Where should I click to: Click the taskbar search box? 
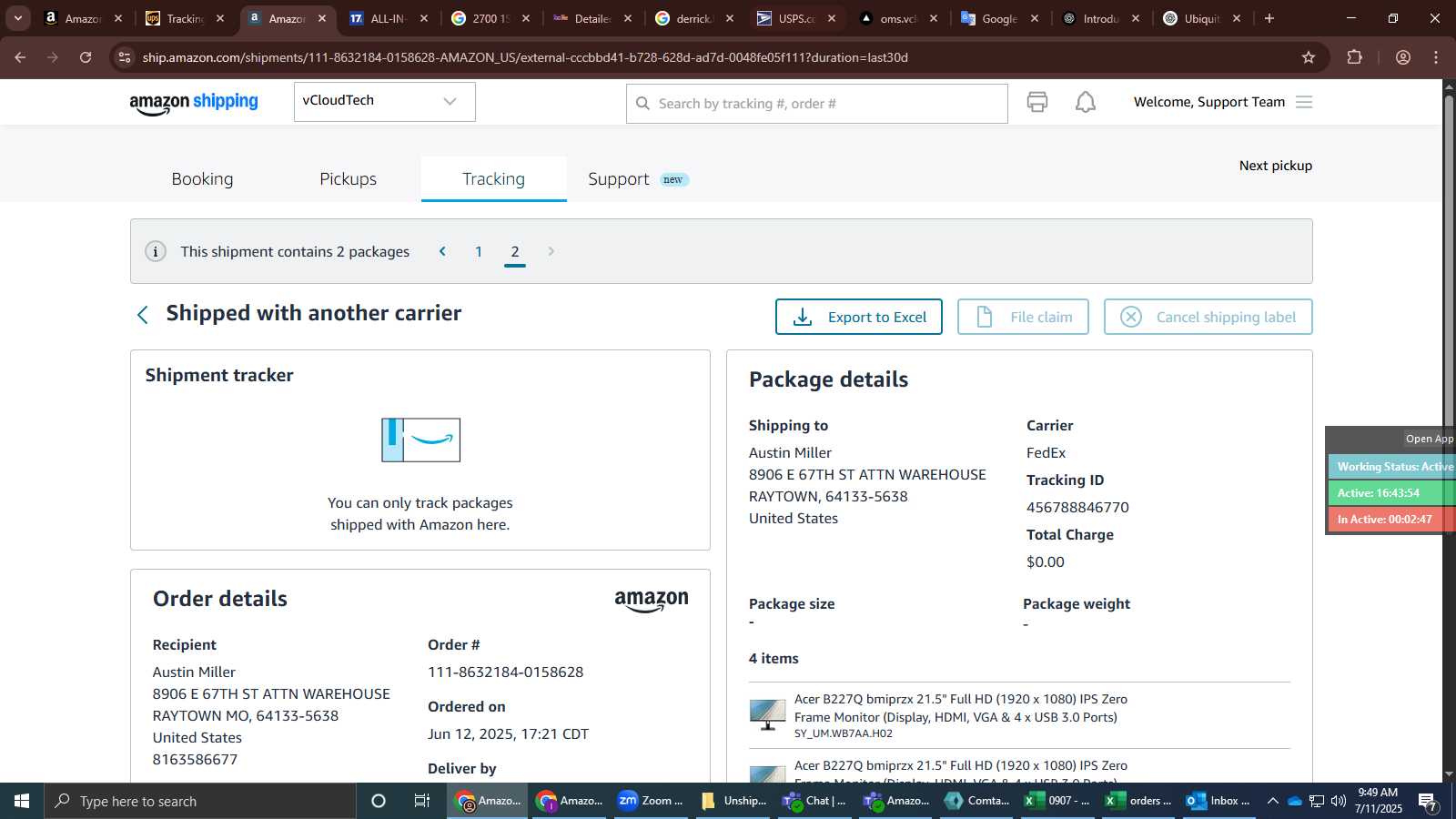[x=200, y=801]
